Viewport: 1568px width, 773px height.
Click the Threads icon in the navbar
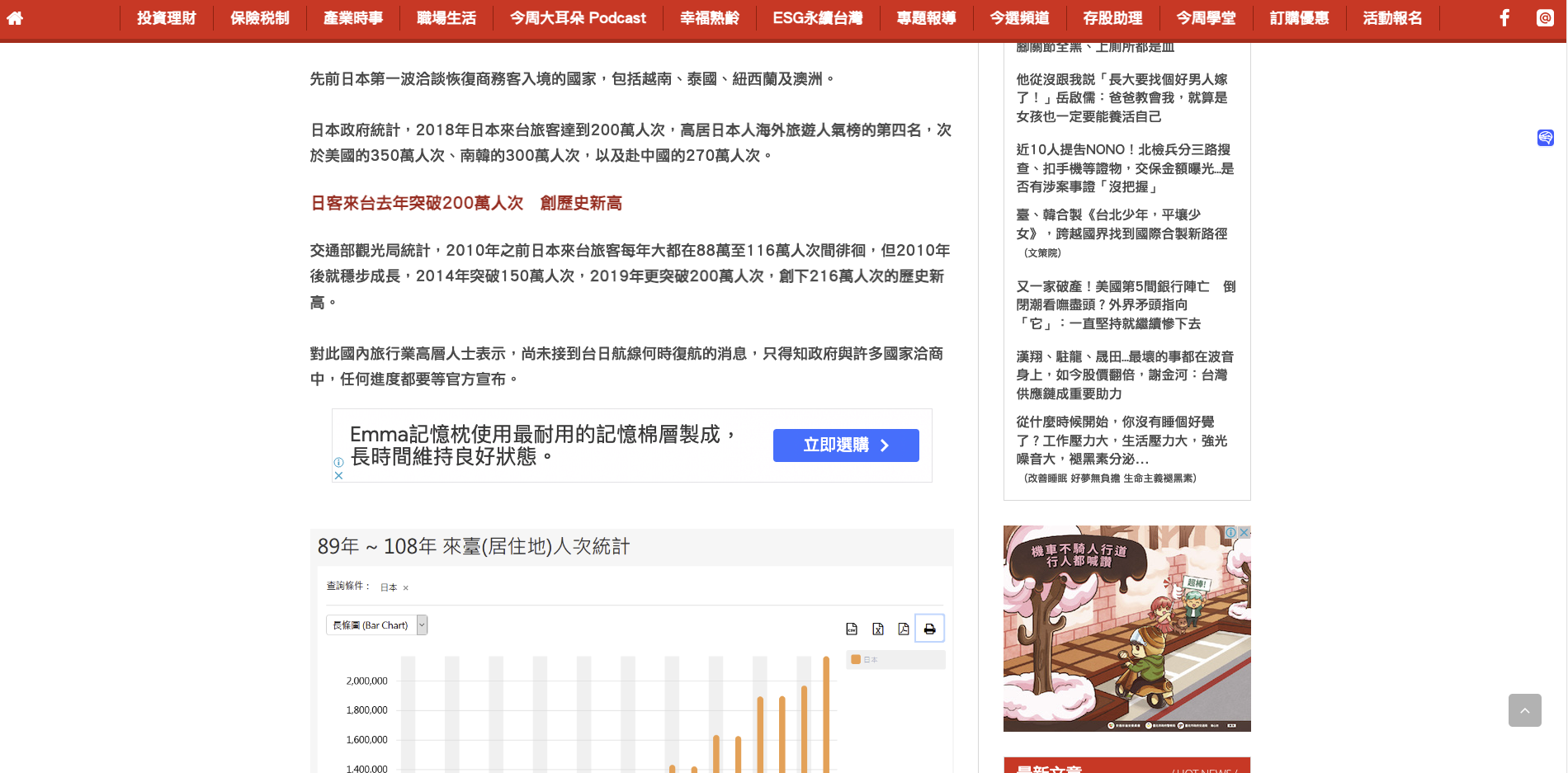[x=1545, y=18]
